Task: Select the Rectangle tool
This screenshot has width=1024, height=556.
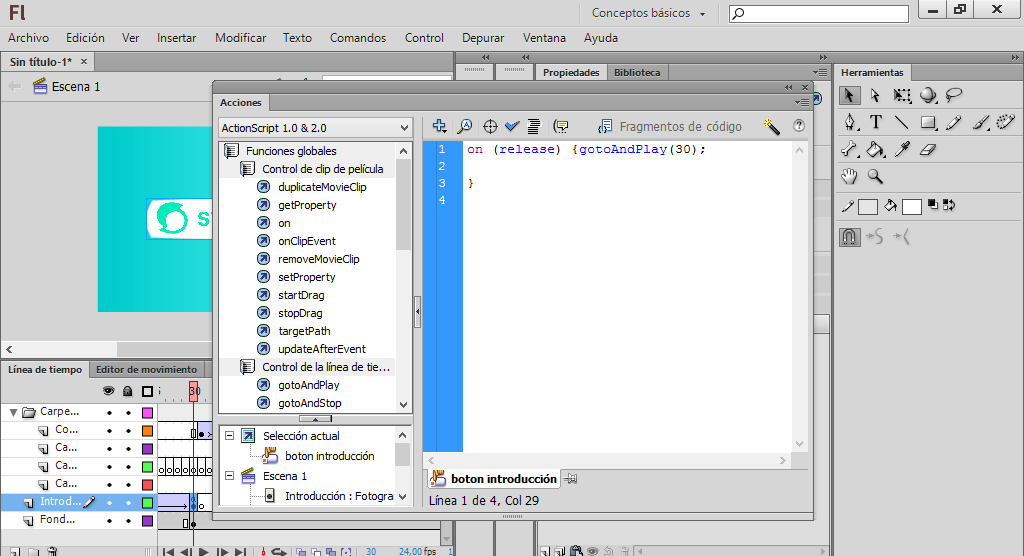Action: point(928,122)
